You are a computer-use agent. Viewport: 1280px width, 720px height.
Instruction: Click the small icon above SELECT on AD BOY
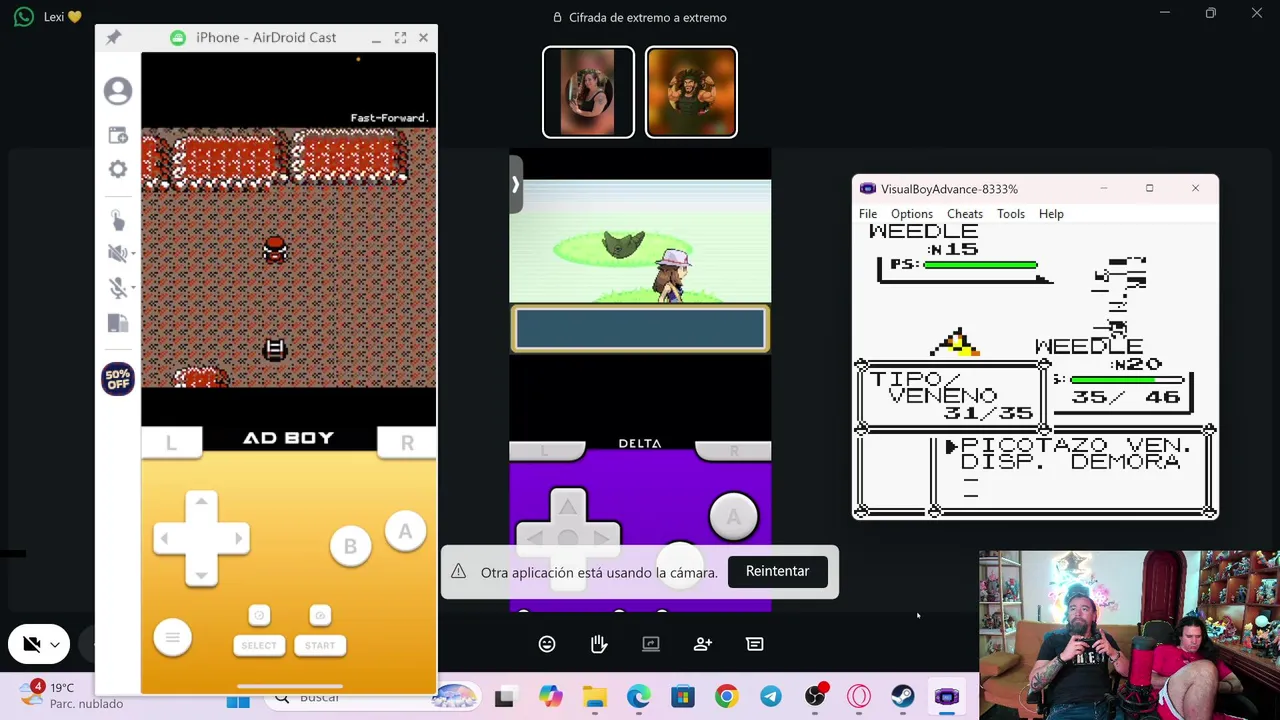[x=259, y=615]
